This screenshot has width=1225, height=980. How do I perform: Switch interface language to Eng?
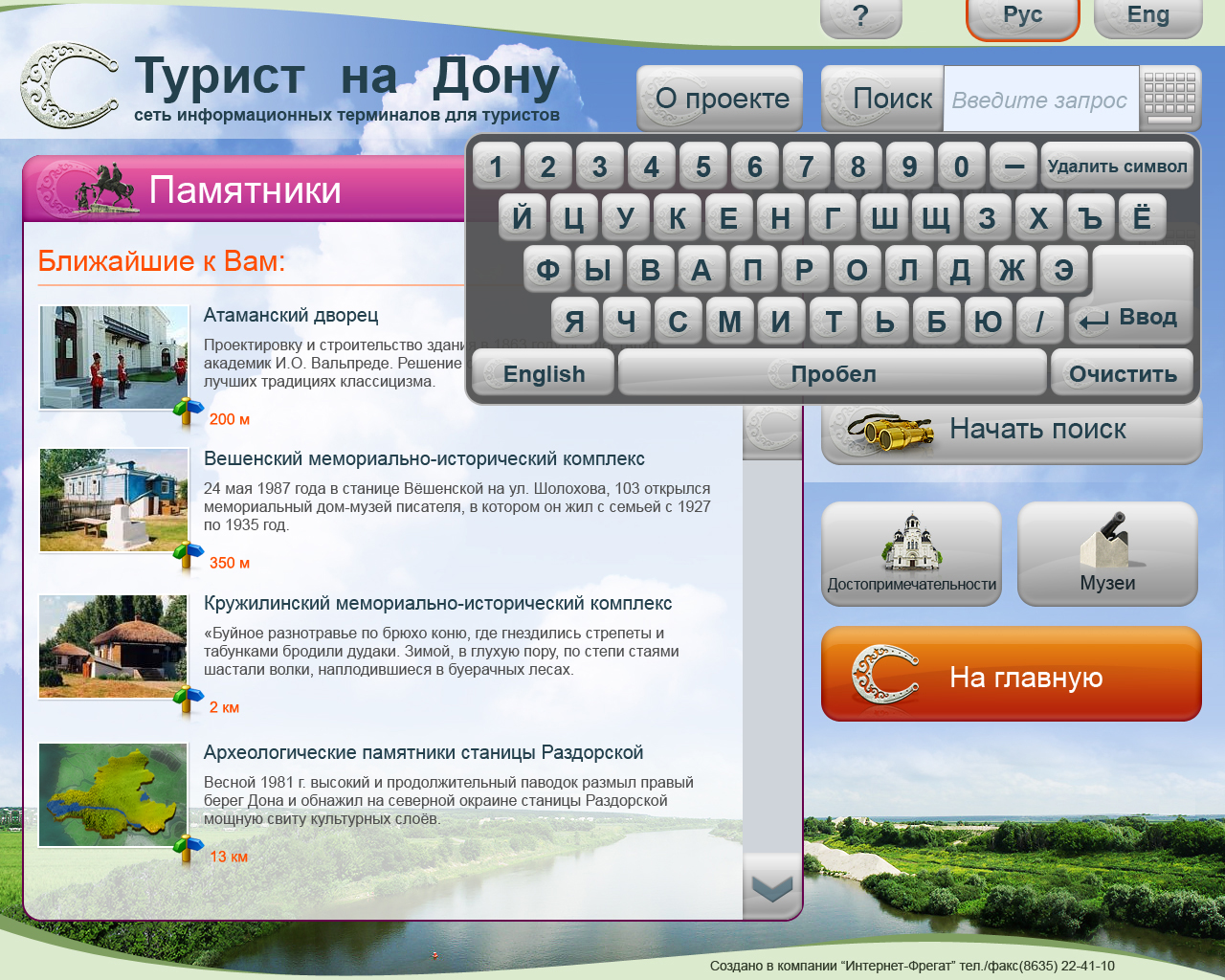click(1147, 15)
